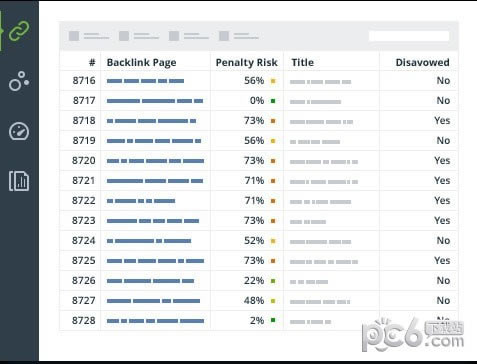This screenshot has height=364, width=477.
Task: Open the reports chart sidebar icon
Action: click(19, 181)
